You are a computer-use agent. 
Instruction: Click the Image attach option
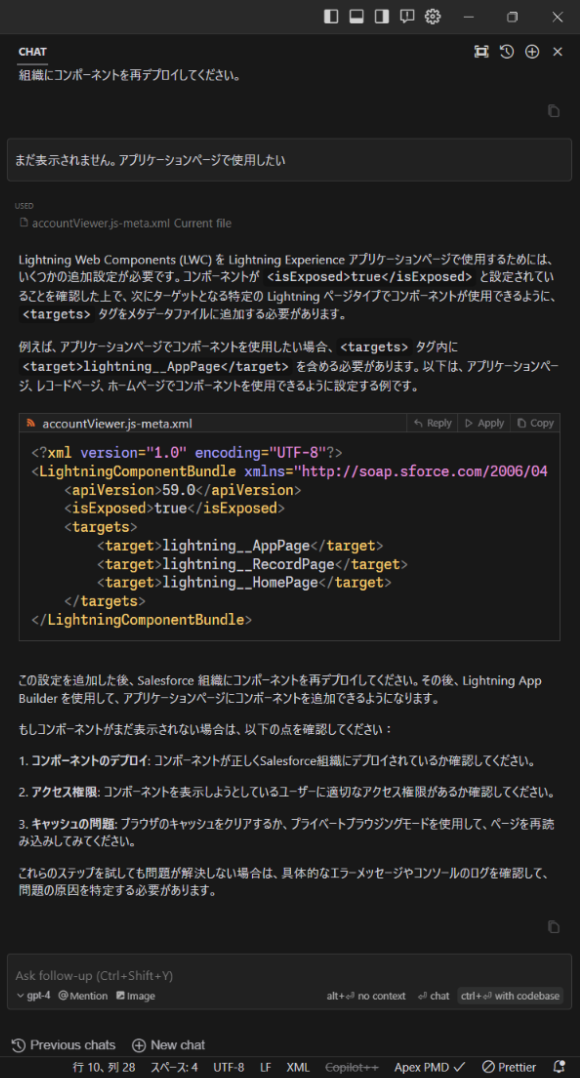click(135, 996)
